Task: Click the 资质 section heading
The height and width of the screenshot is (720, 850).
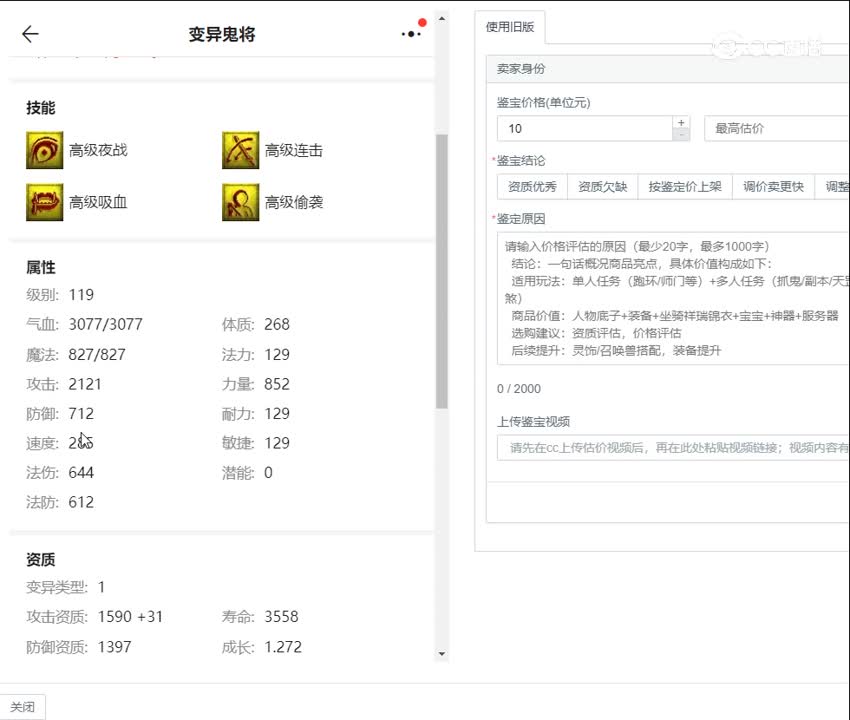Action: pos(41,560)
